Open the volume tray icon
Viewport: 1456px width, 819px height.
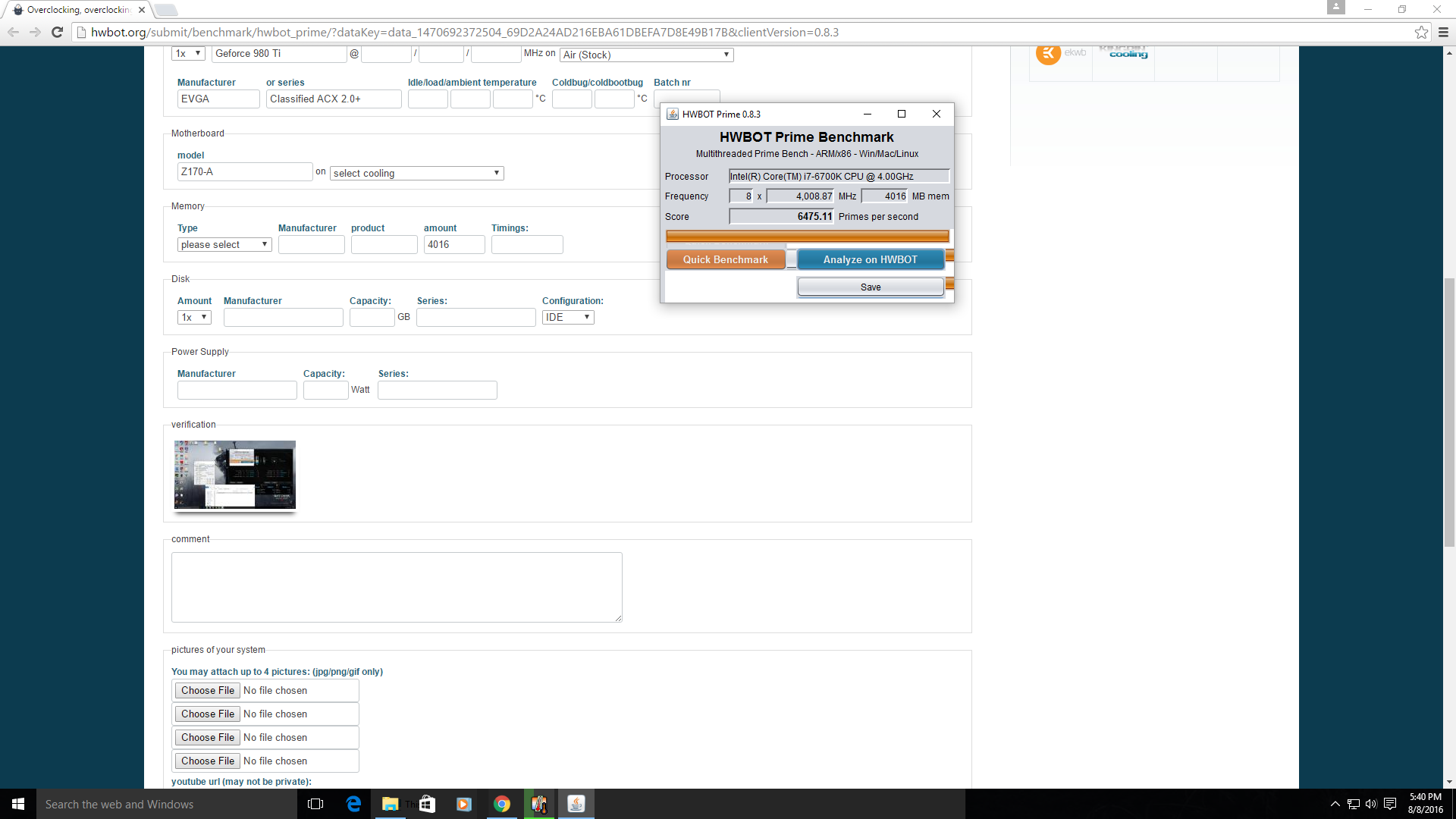click(1371, 804)
